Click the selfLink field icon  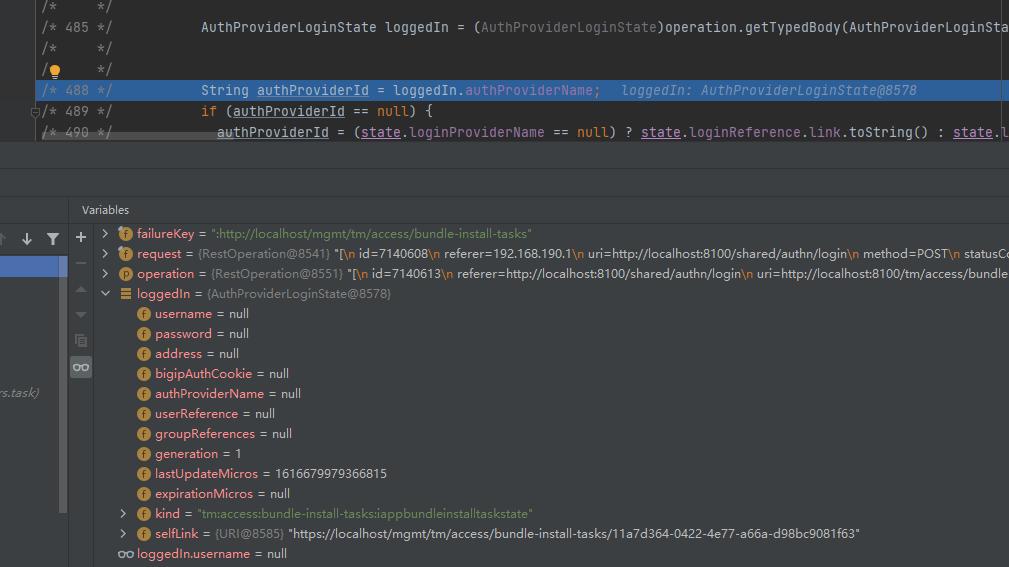(x=143, y=534)
